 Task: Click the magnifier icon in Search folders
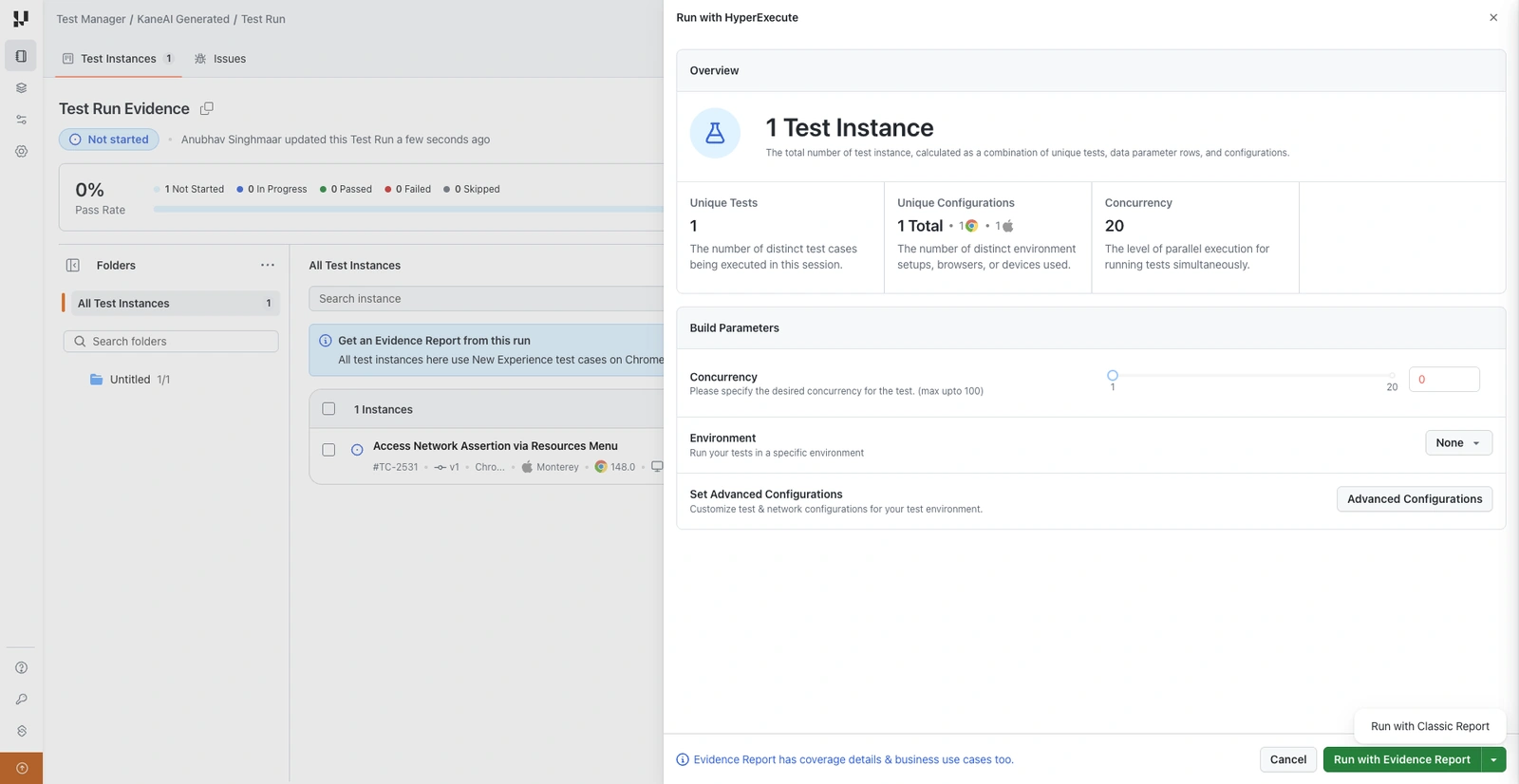point(80,342)
